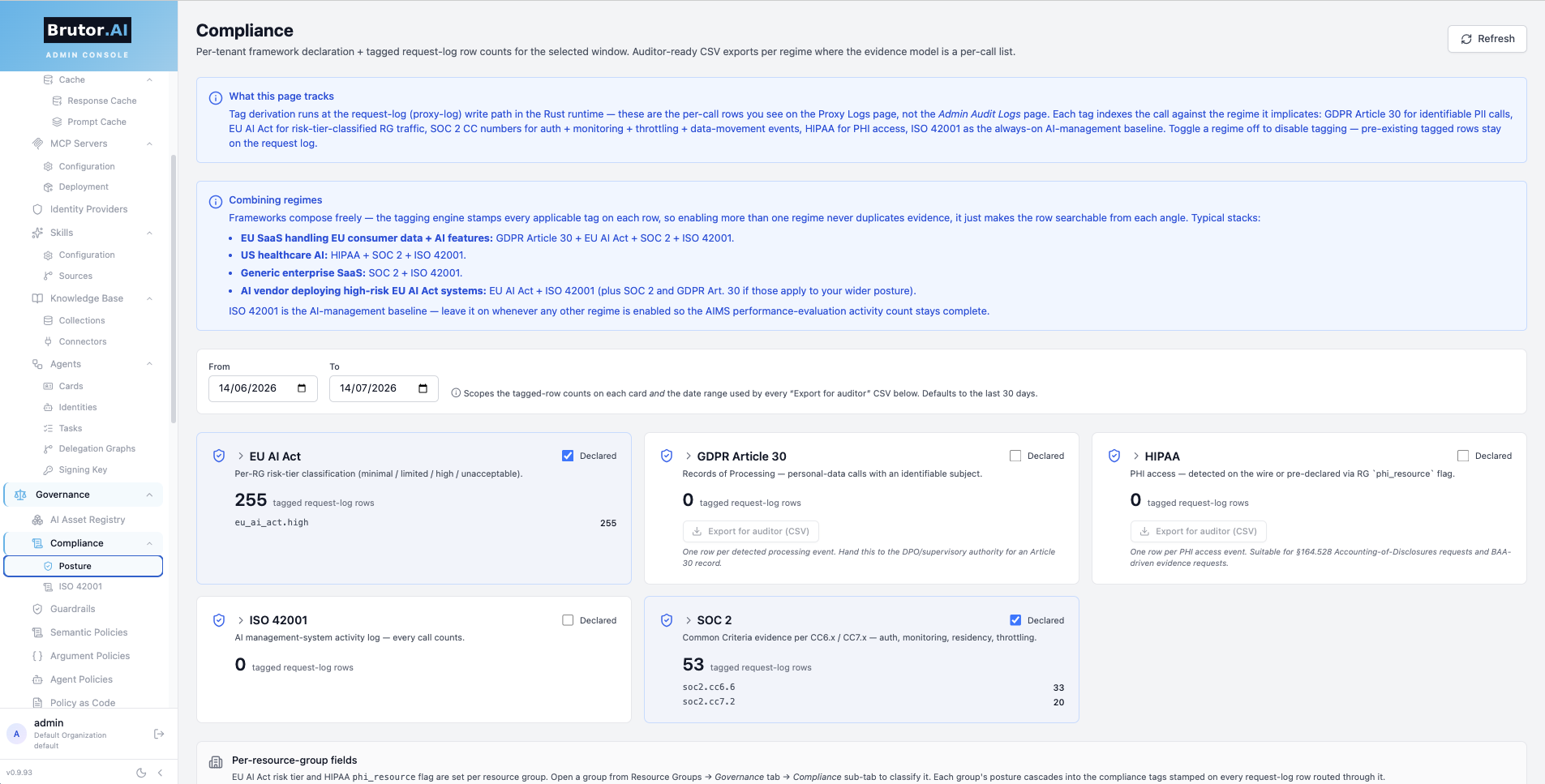This screenshot has height=784, width=1545.
Task: Click the logout icon next to admin
Action: click(x=159, y=734)
